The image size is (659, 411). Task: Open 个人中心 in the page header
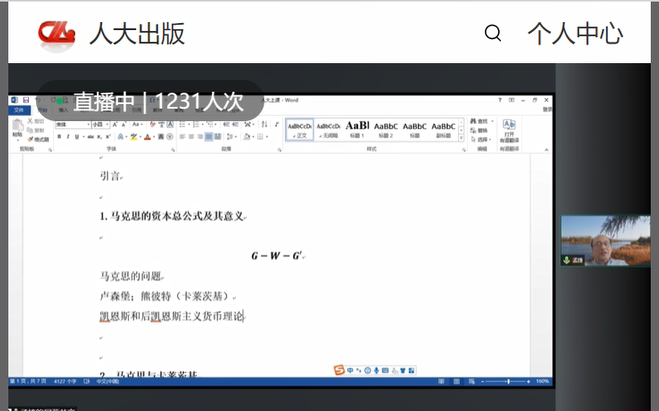[575, 33]
